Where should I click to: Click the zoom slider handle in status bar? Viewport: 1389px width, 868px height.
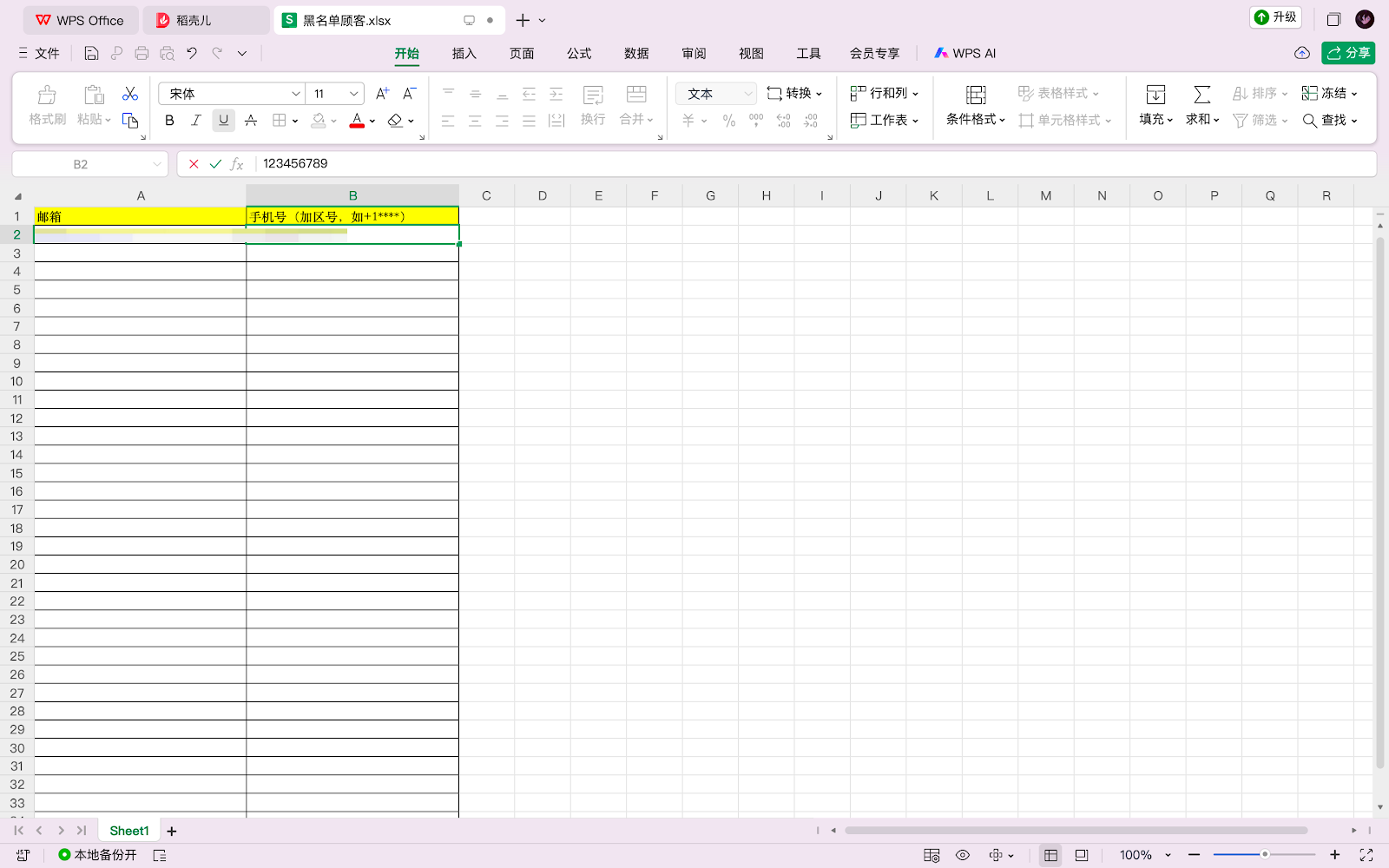pyautogui.click(x=1265, y=855)
